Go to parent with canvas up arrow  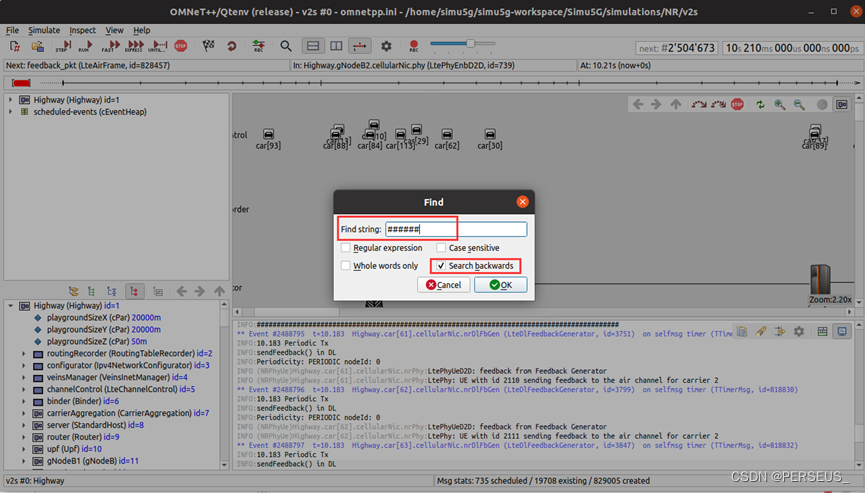676,104
